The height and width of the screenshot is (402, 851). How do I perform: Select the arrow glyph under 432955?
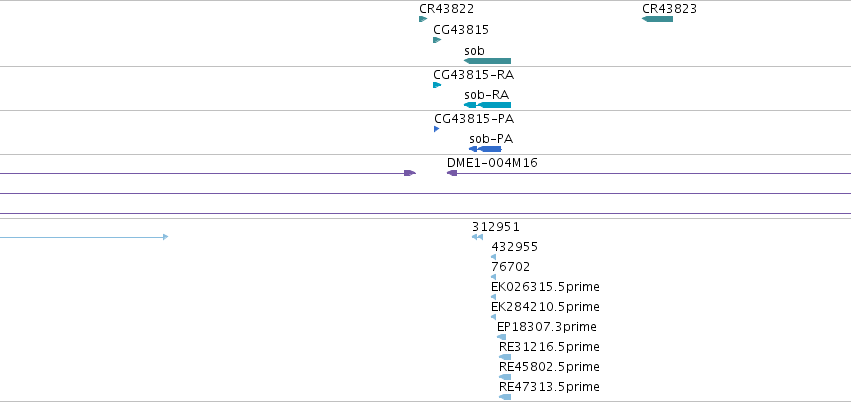click(493, 257)
